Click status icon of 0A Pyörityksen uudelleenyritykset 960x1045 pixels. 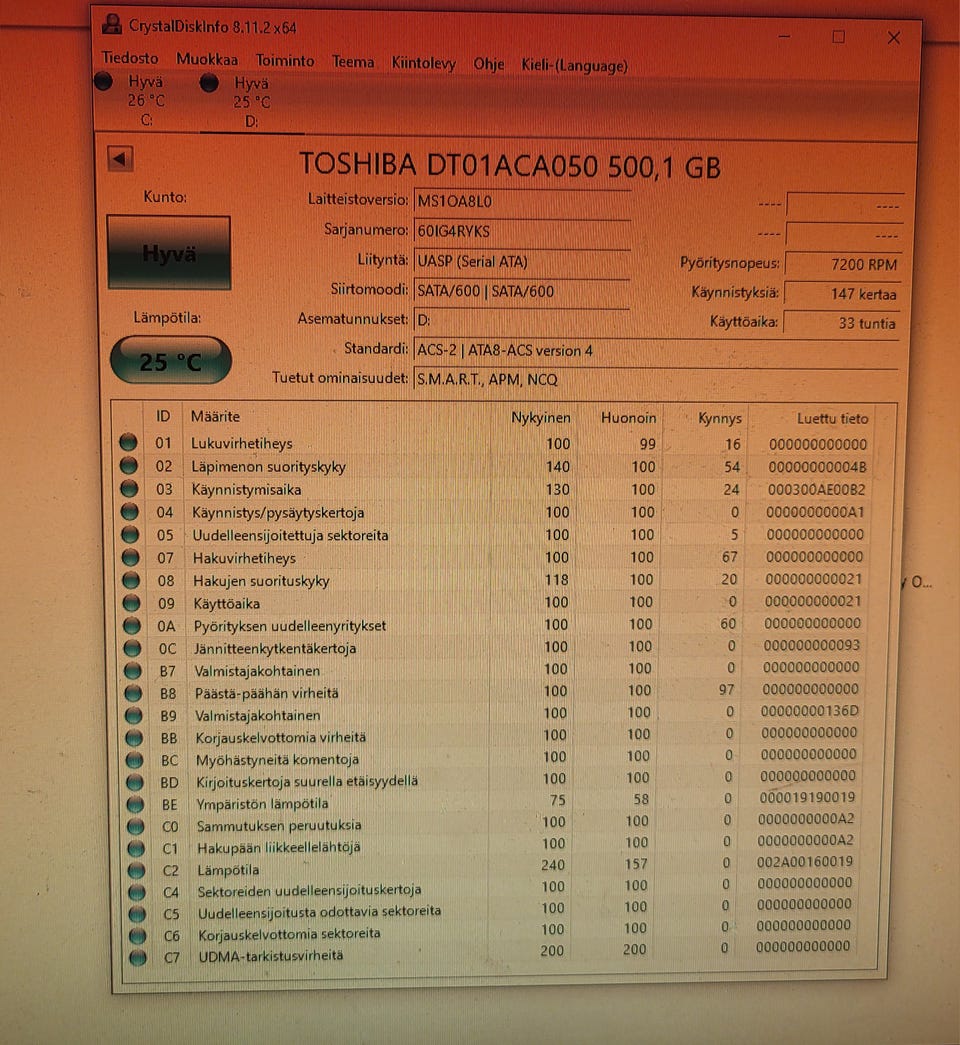pyautogui.click(x=132, y=625)
